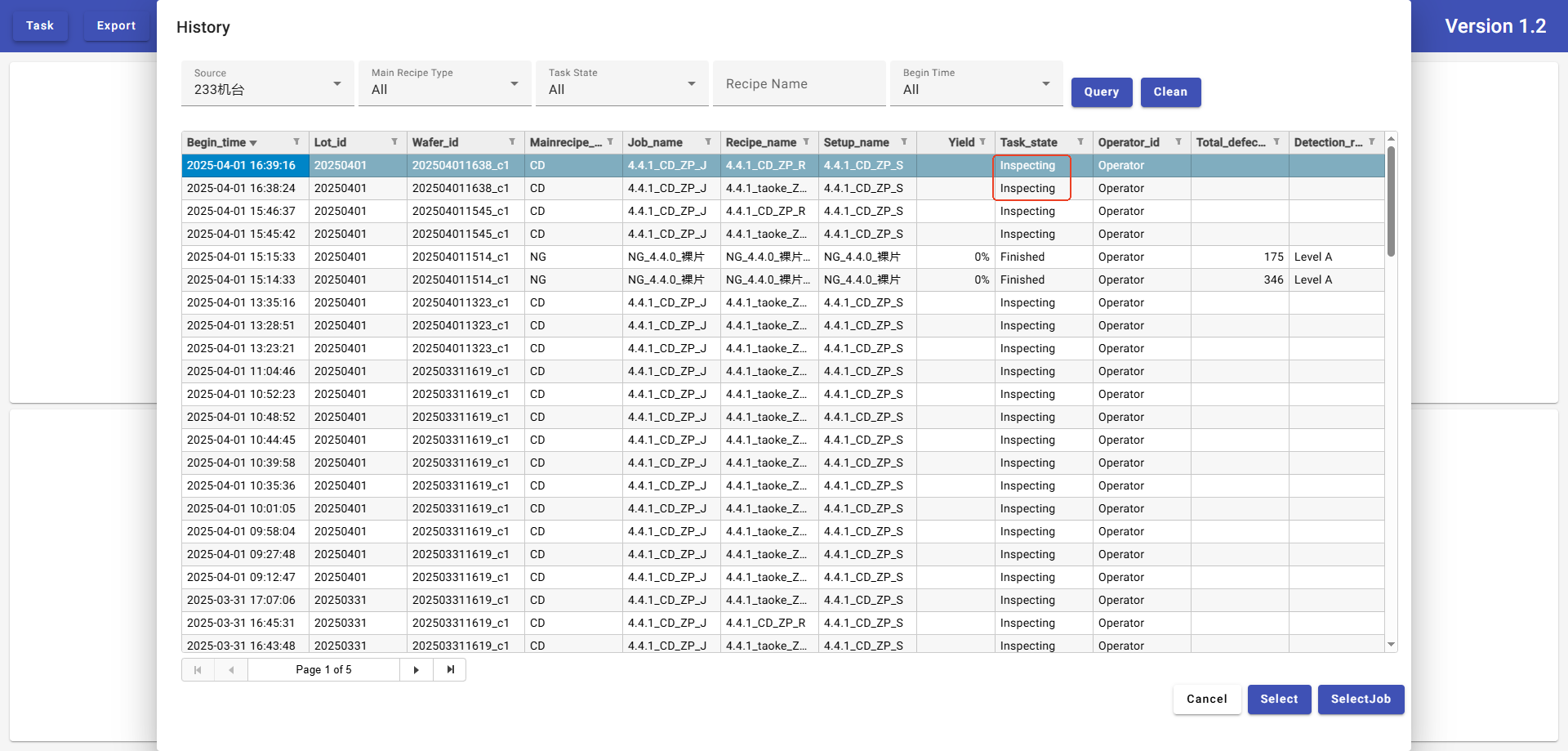
Task: Click total defect value 346
Action: tap(1273, 279)
